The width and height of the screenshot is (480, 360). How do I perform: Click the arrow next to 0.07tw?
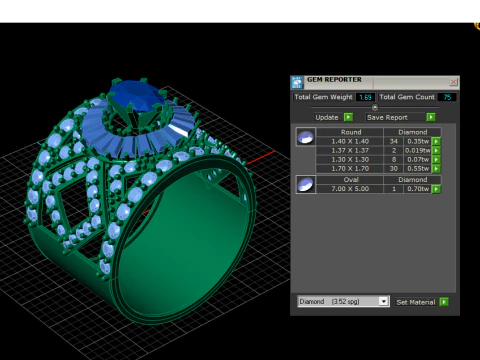[436, 160]
